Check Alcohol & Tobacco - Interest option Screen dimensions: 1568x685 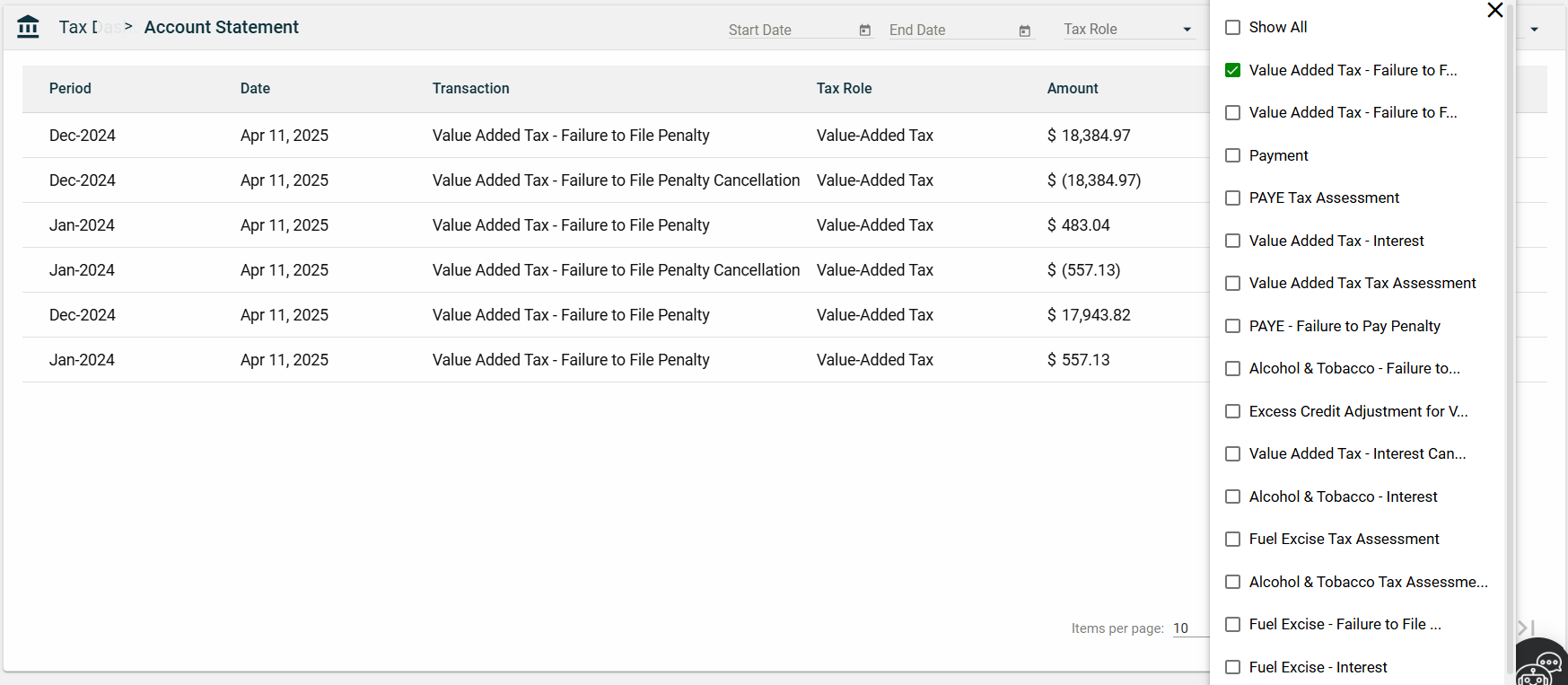pyautogui.click(x=1233, y=496)
